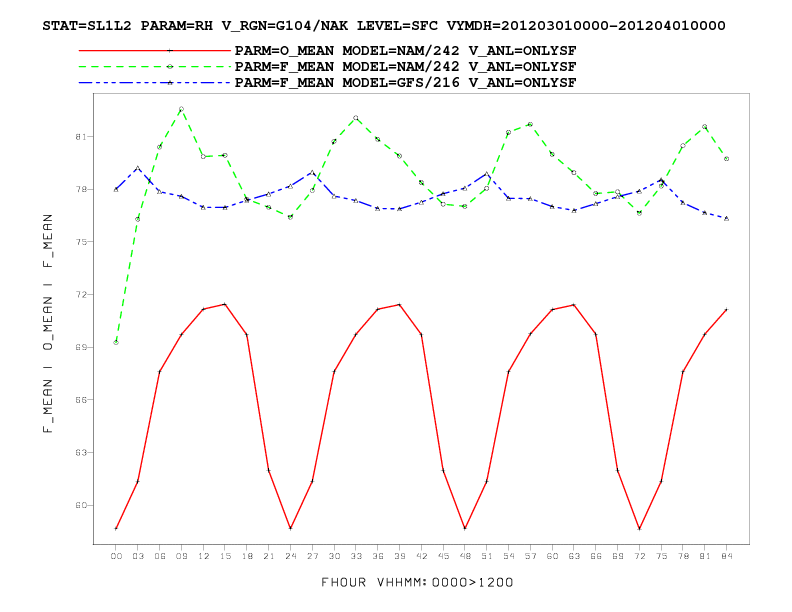
Task: Click x-axis tick label 15
Action: coord(225,556)
